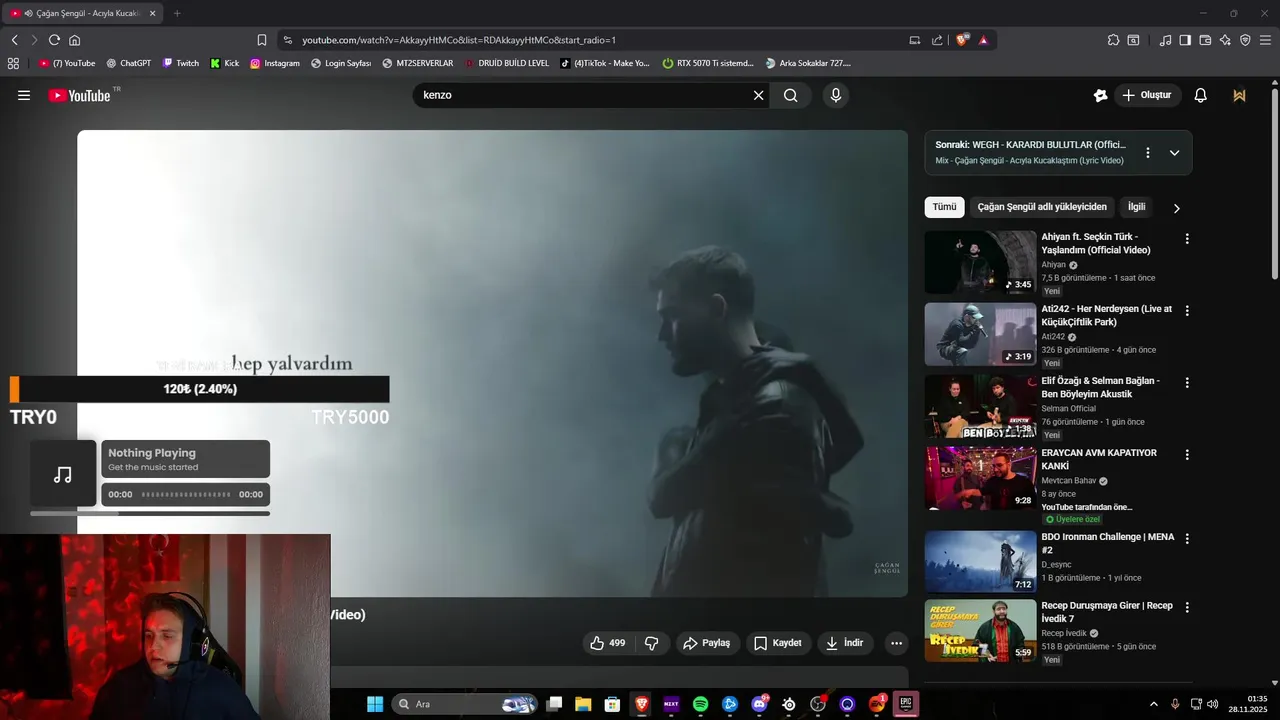Open Epic Games Launcher from the taskbar
The height and width of the screenshot is (720, 1280).
[x=906, y=704]
